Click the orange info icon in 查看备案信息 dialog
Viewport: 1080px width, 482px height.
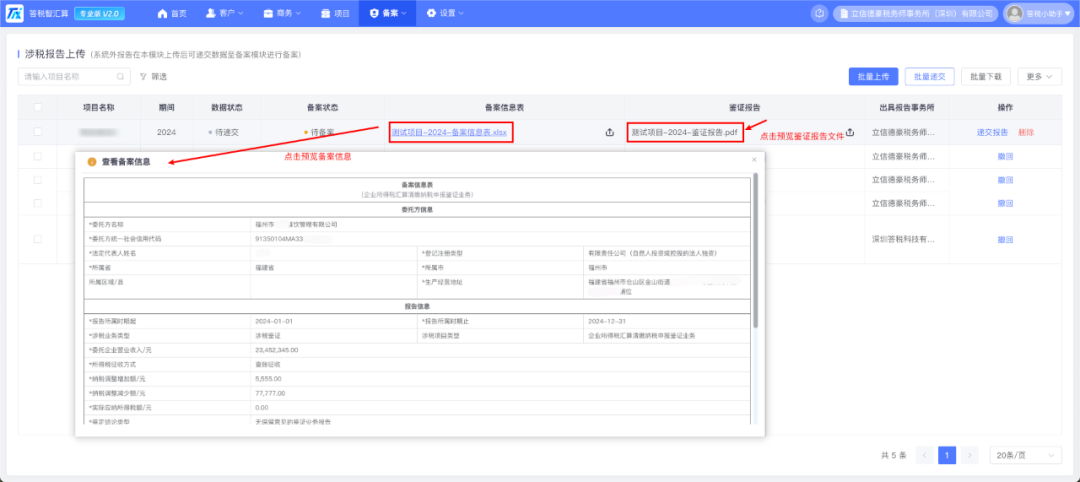pos(92,162)
